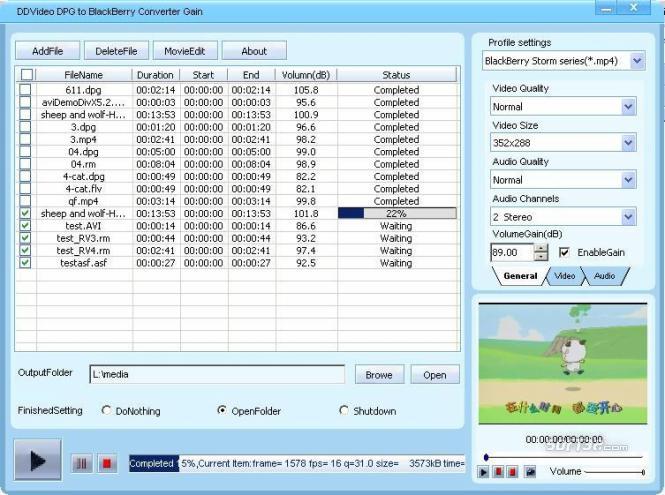The image size is (665, 495).
Task: Select the 4-cat.flv file row
Action: coord(238,188)
